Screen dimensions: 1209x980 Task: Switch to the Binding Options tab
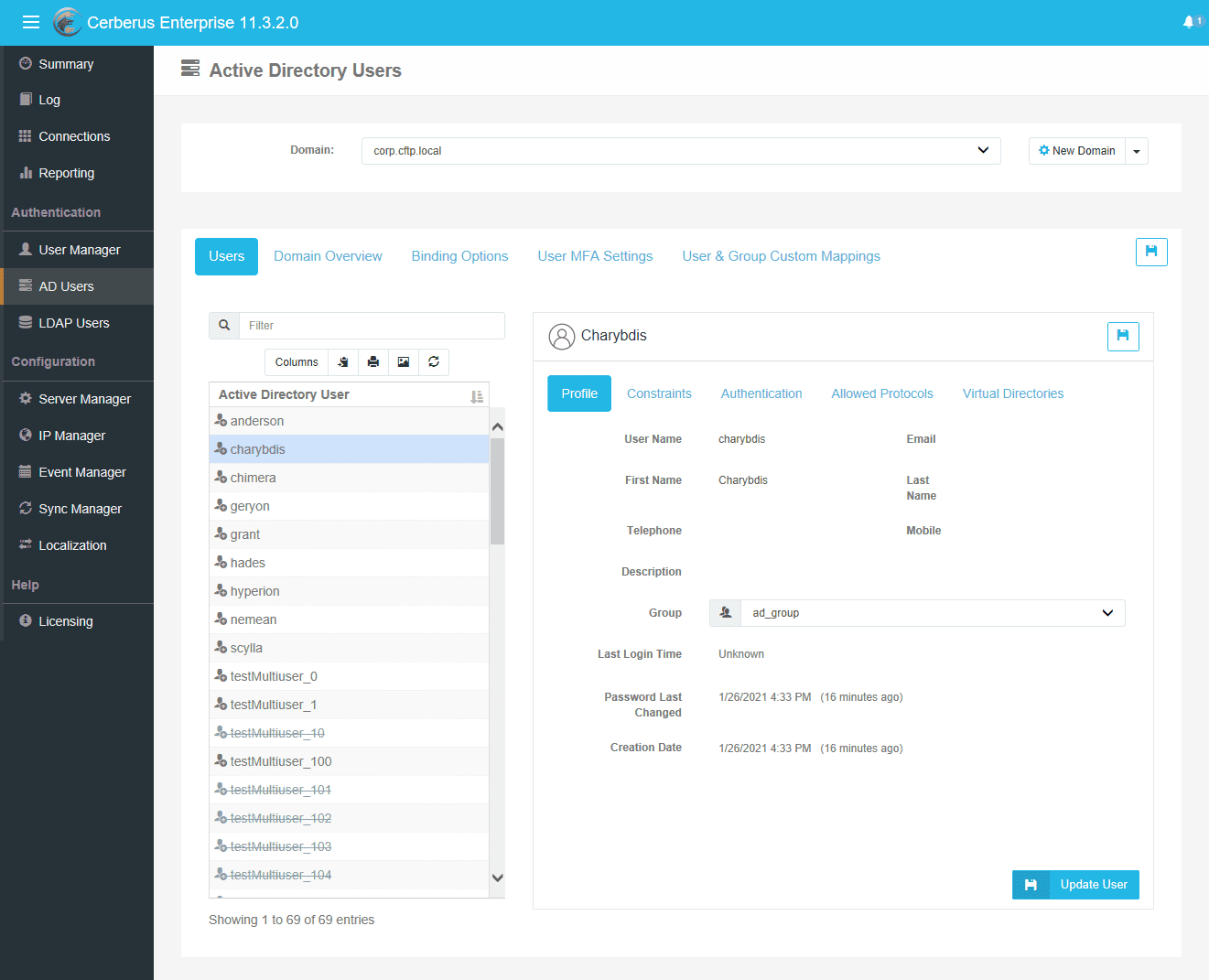459,256
